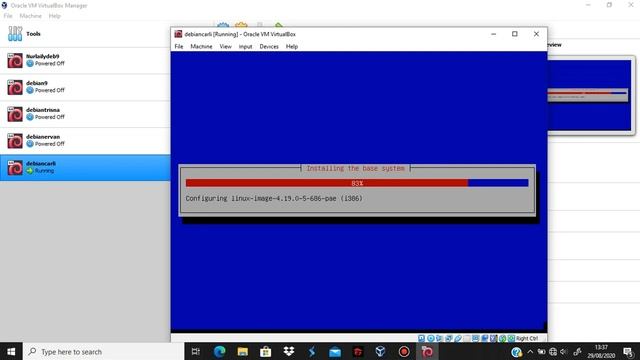
Task: Select the debianervan virtual machine
Action: pos(85,141)
